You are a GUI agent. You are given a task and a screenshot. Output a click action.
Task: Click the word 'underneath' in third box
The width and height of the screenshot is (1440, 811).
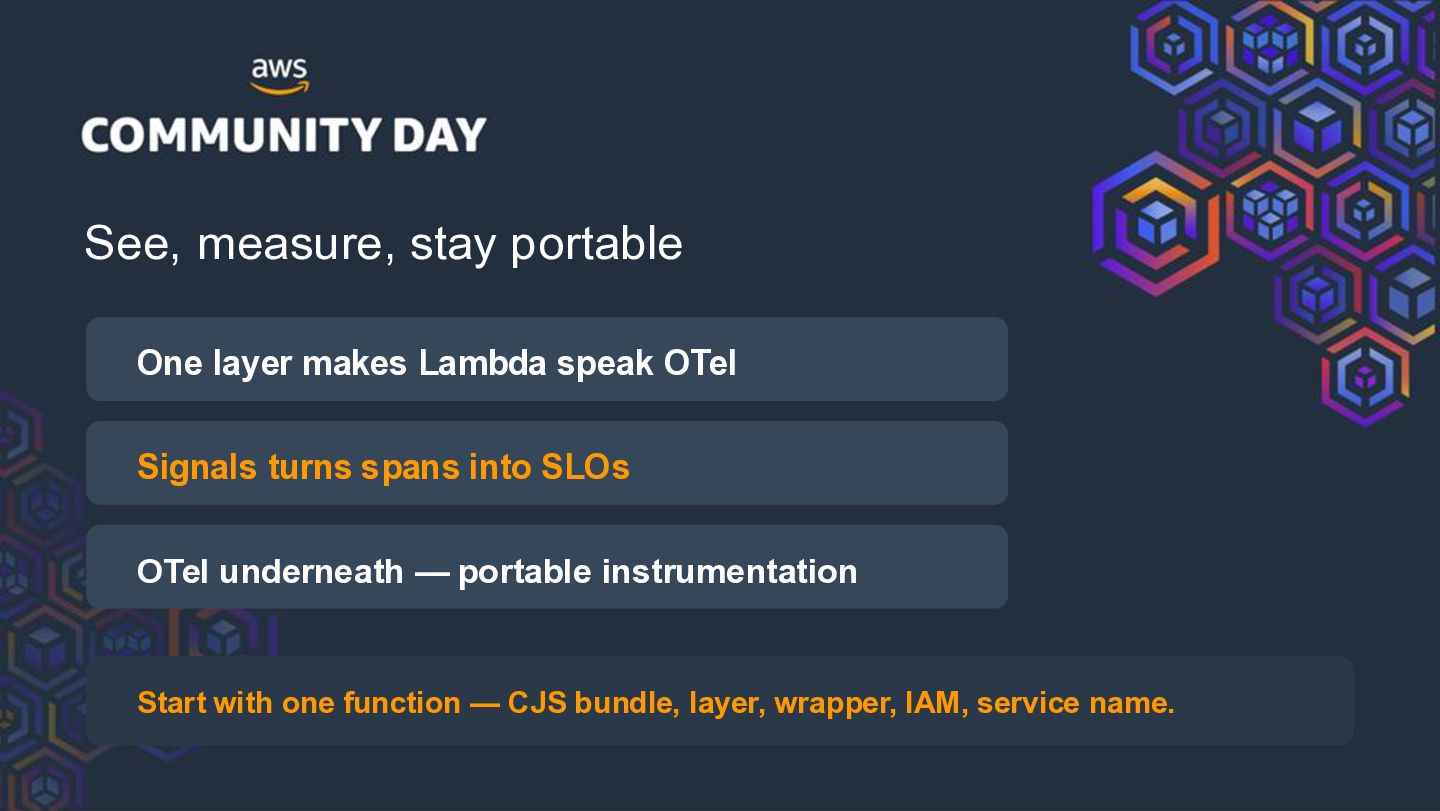point(311,571)
